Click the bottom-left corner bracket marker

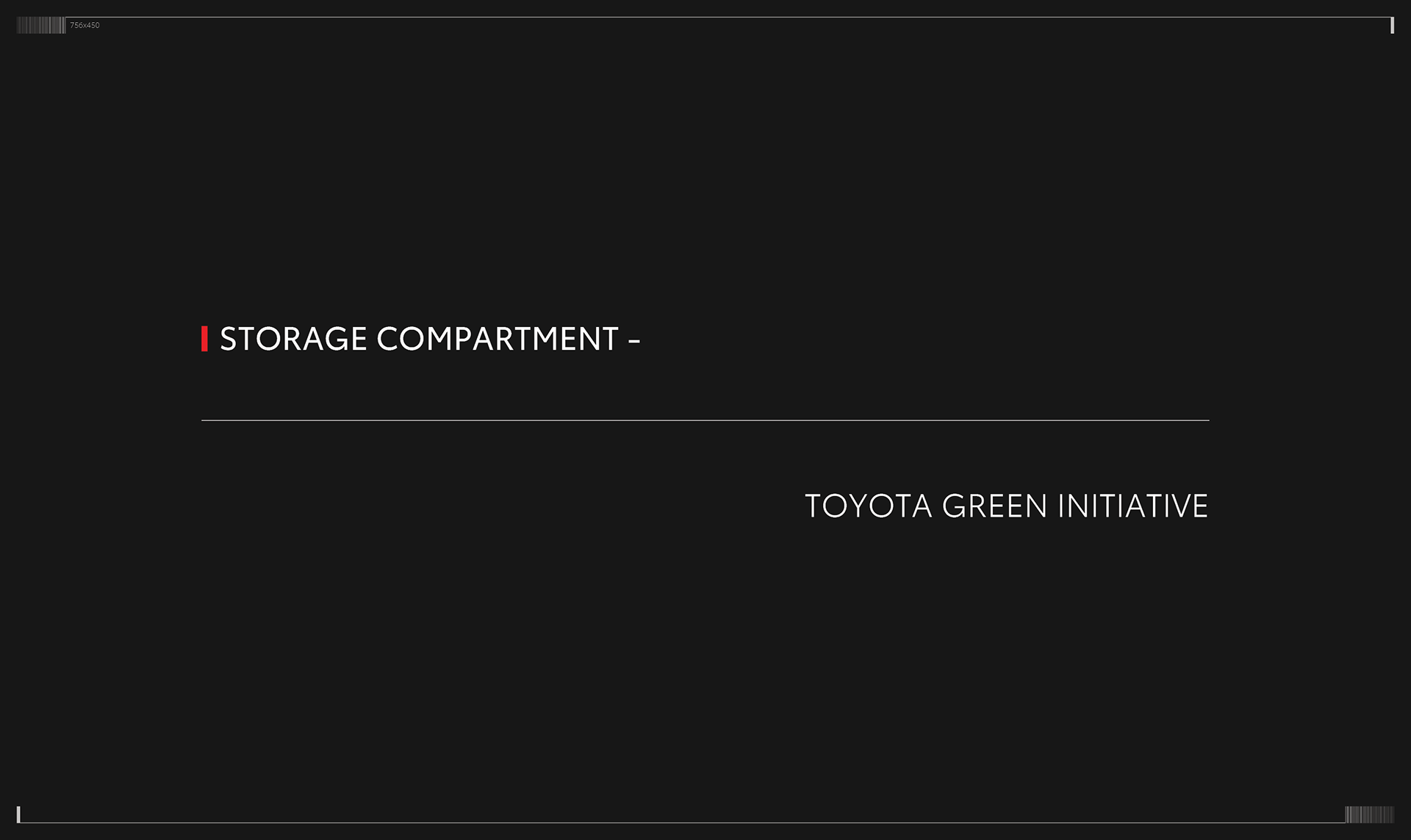[x=18, y=814]
